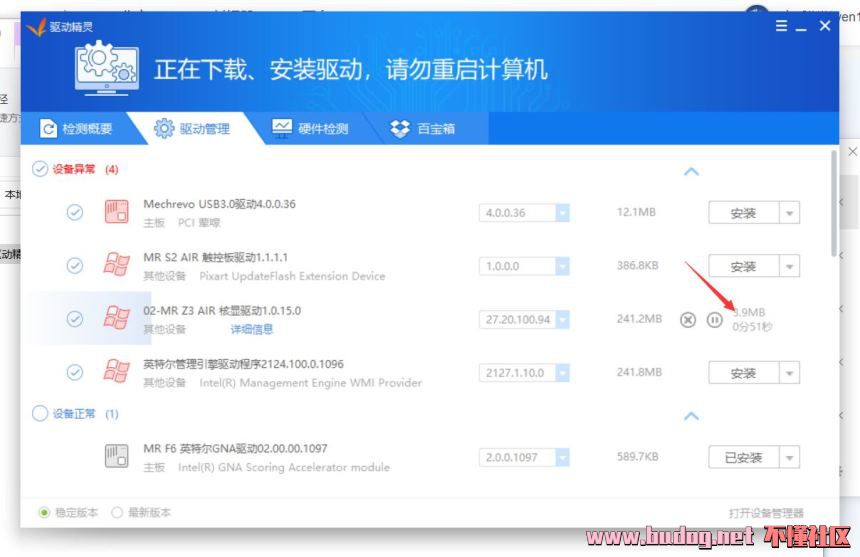This screenshot has width=860, height=557.
Task: Install 英特尔管理引擎 driver
Action: tap(744, 373)
